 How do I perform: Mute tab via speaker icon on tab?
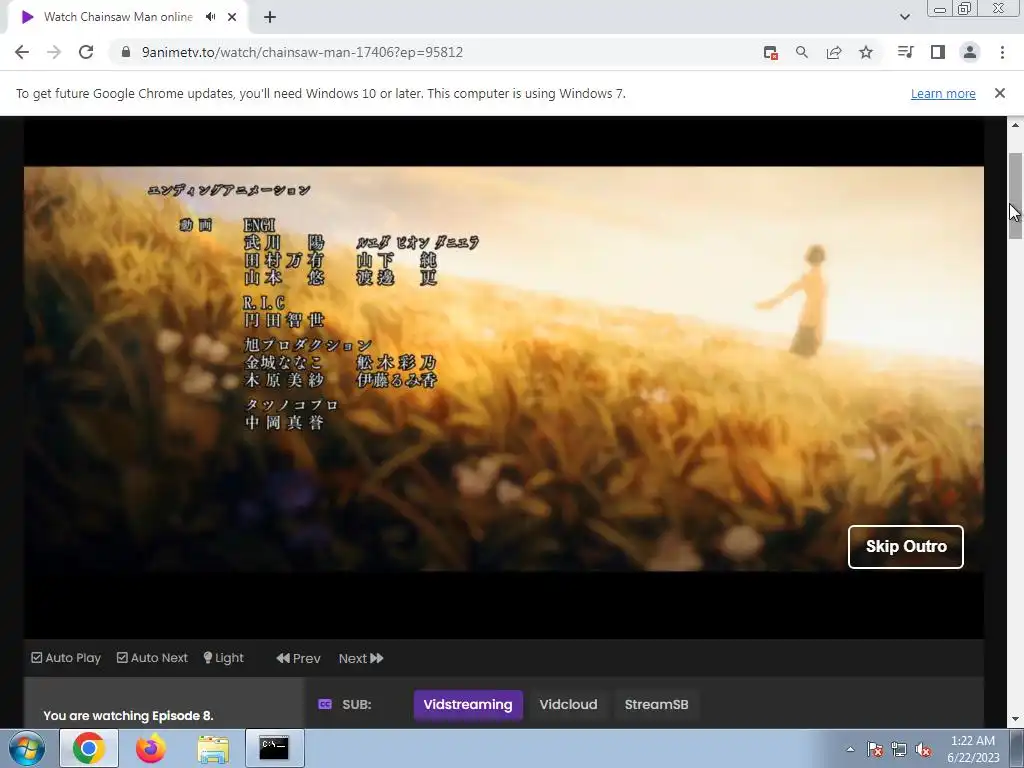[210, 17]
